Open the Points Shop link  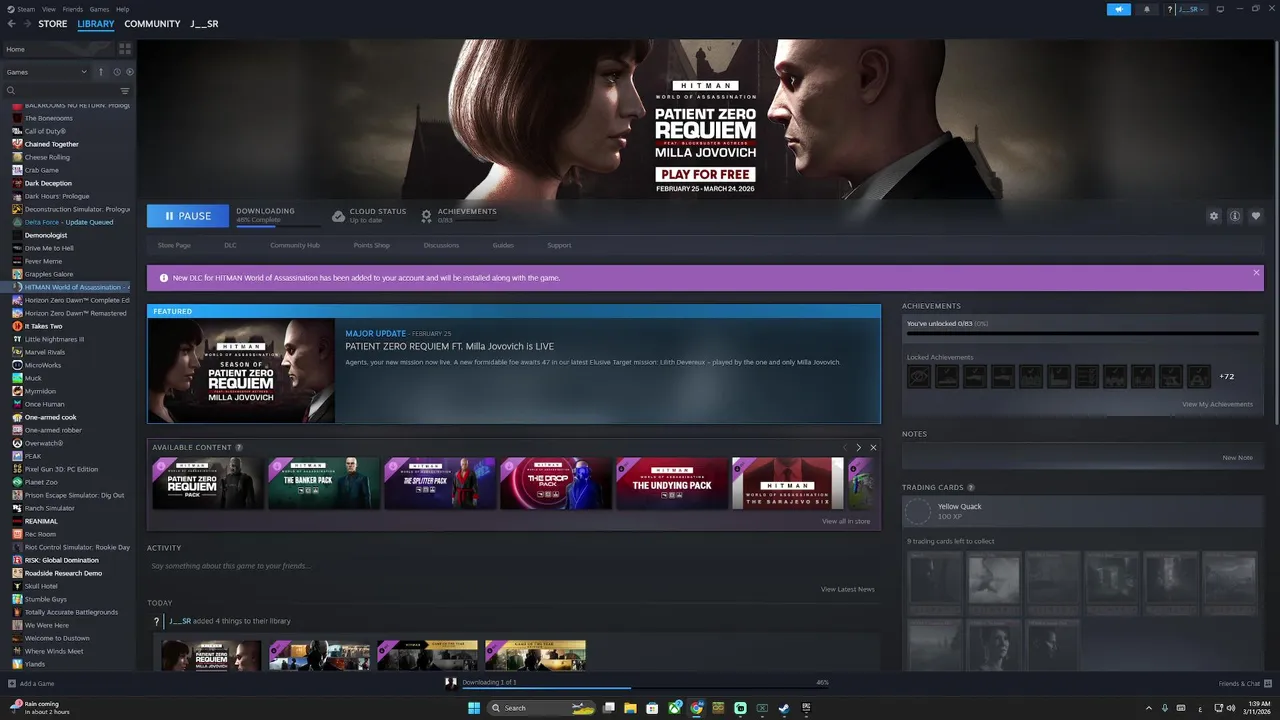tap(371, 245)
